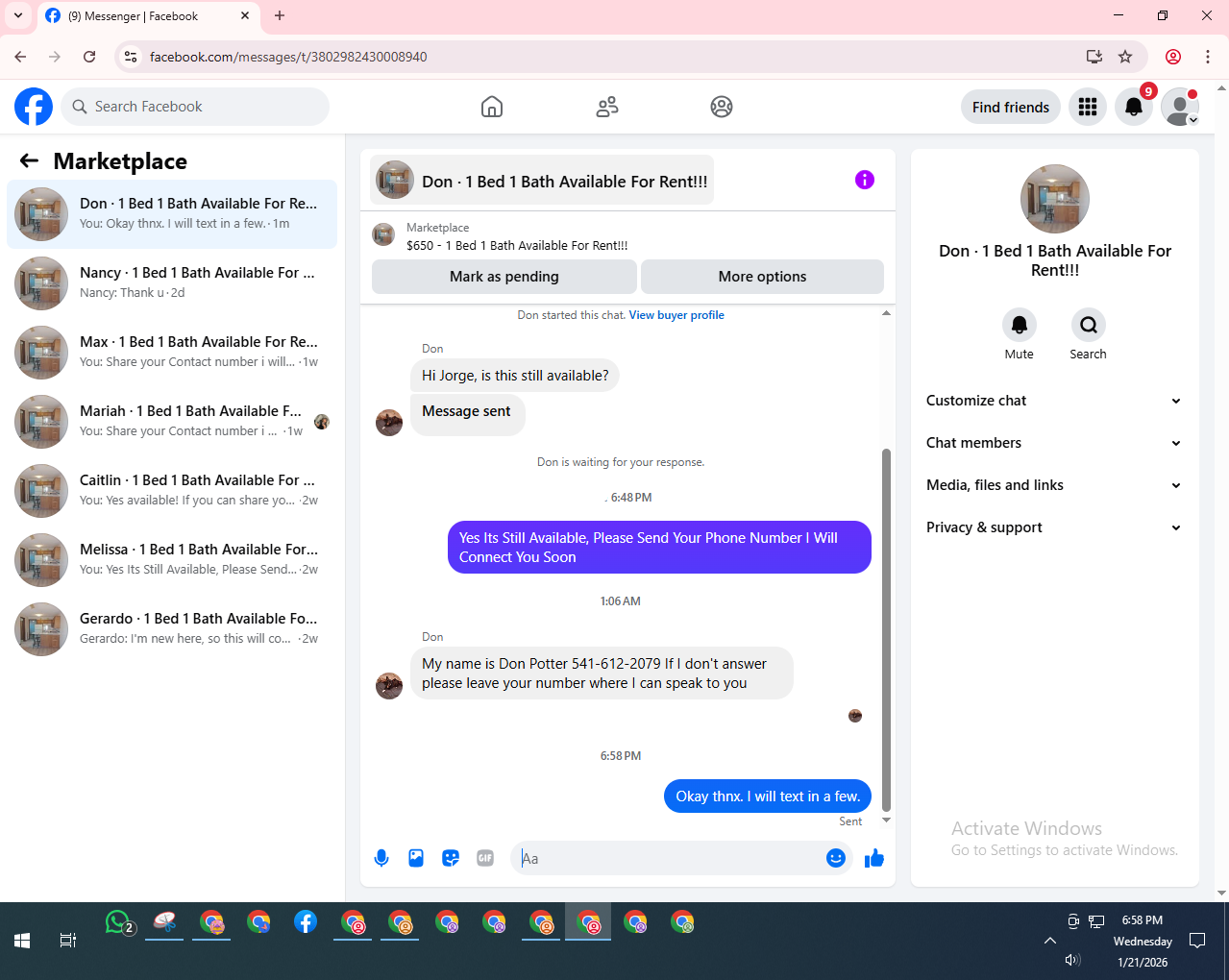Screen dimensions: 1229x980
Task: Click Don's avatar beside phone number message
Action: pyautogui.click(x=389, y=685)
